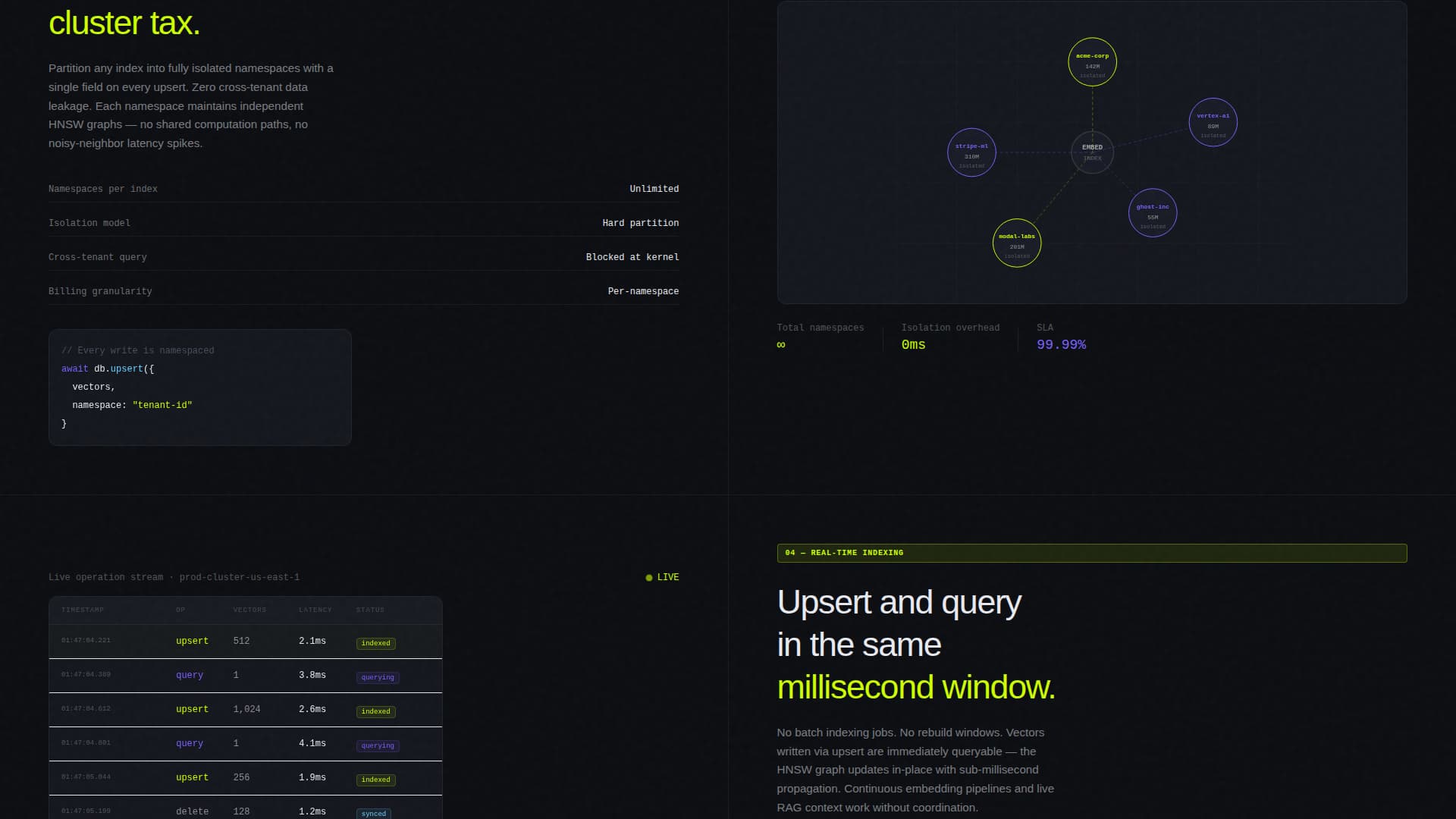This screenshot has height=819, width=1456.
Task: Click the '3.8ms' latency cell
Action: [312, 675]
